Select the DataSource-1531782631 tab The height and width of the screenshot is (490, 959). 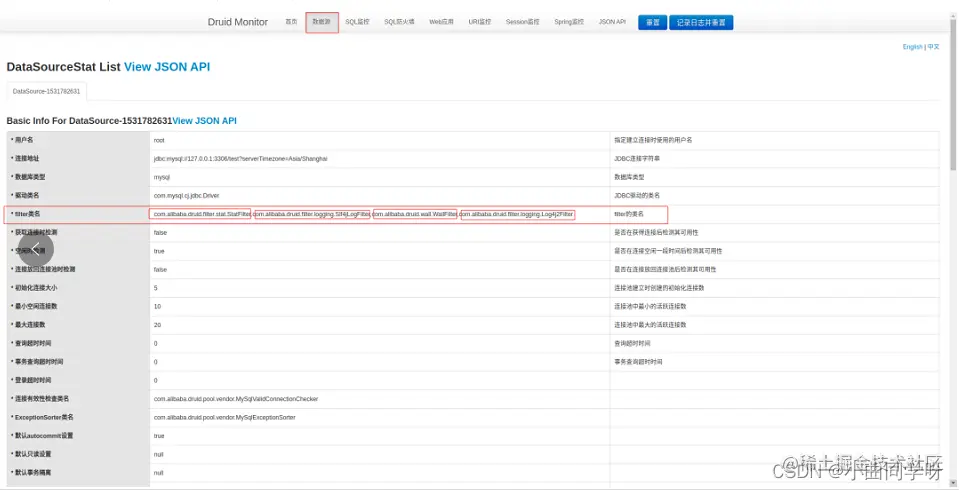click(46, 91)
